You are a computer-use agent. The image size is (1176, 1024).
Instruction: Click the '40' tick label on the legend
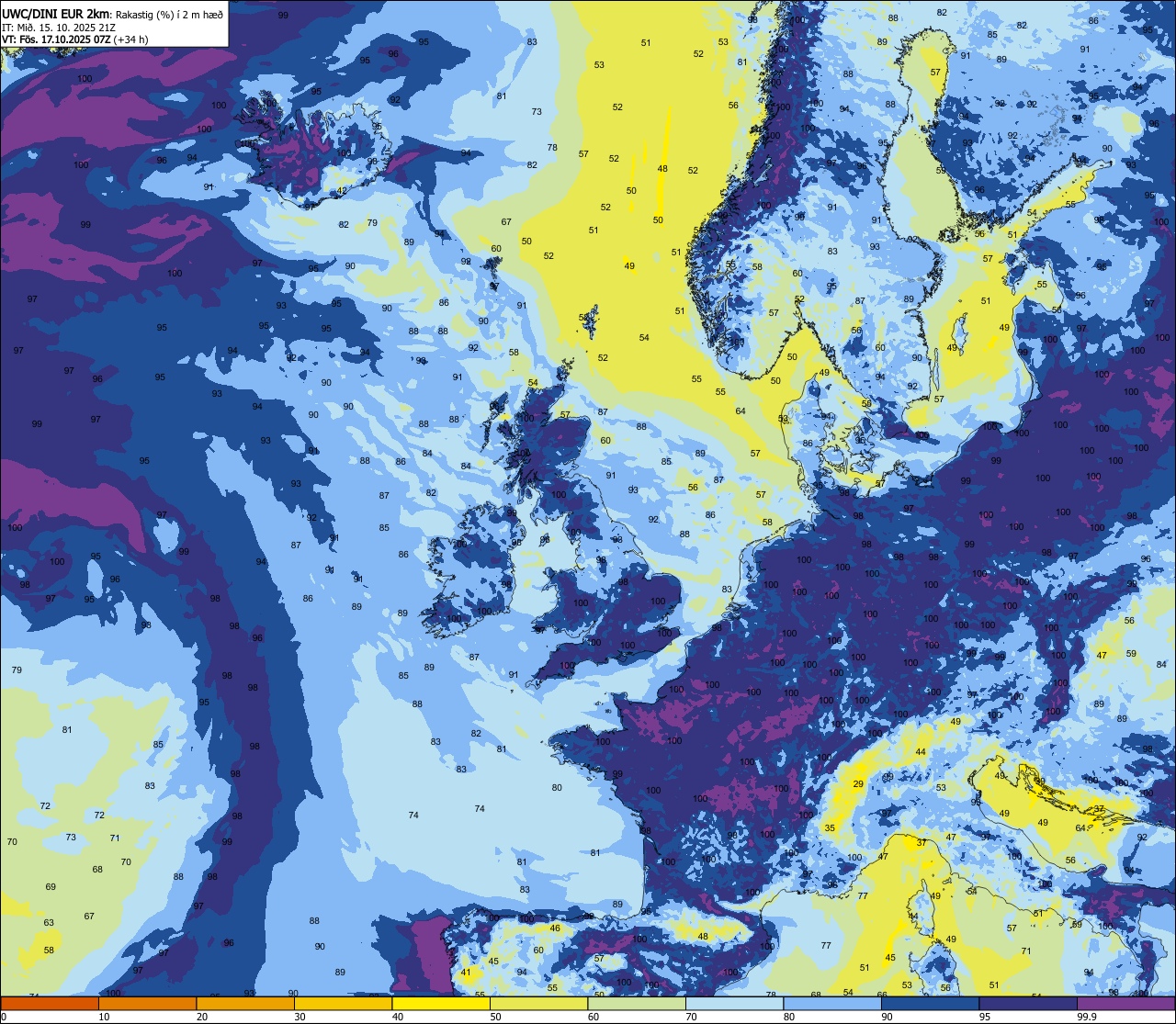398,1017
